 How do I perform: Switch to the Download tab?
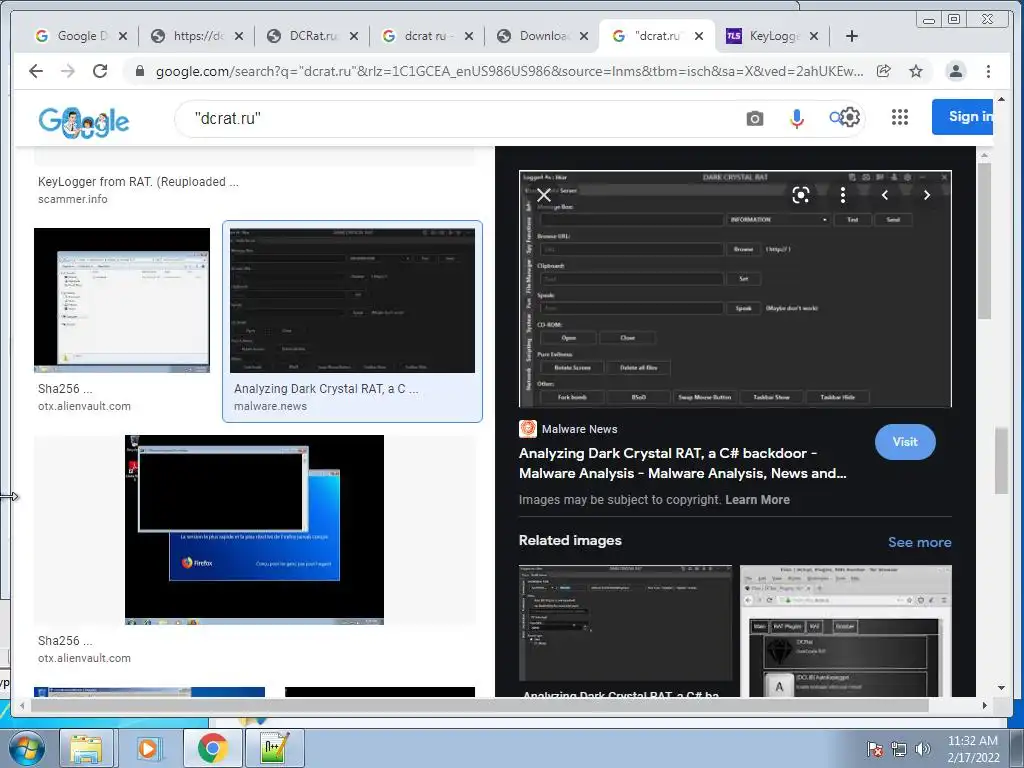point(542,36)
